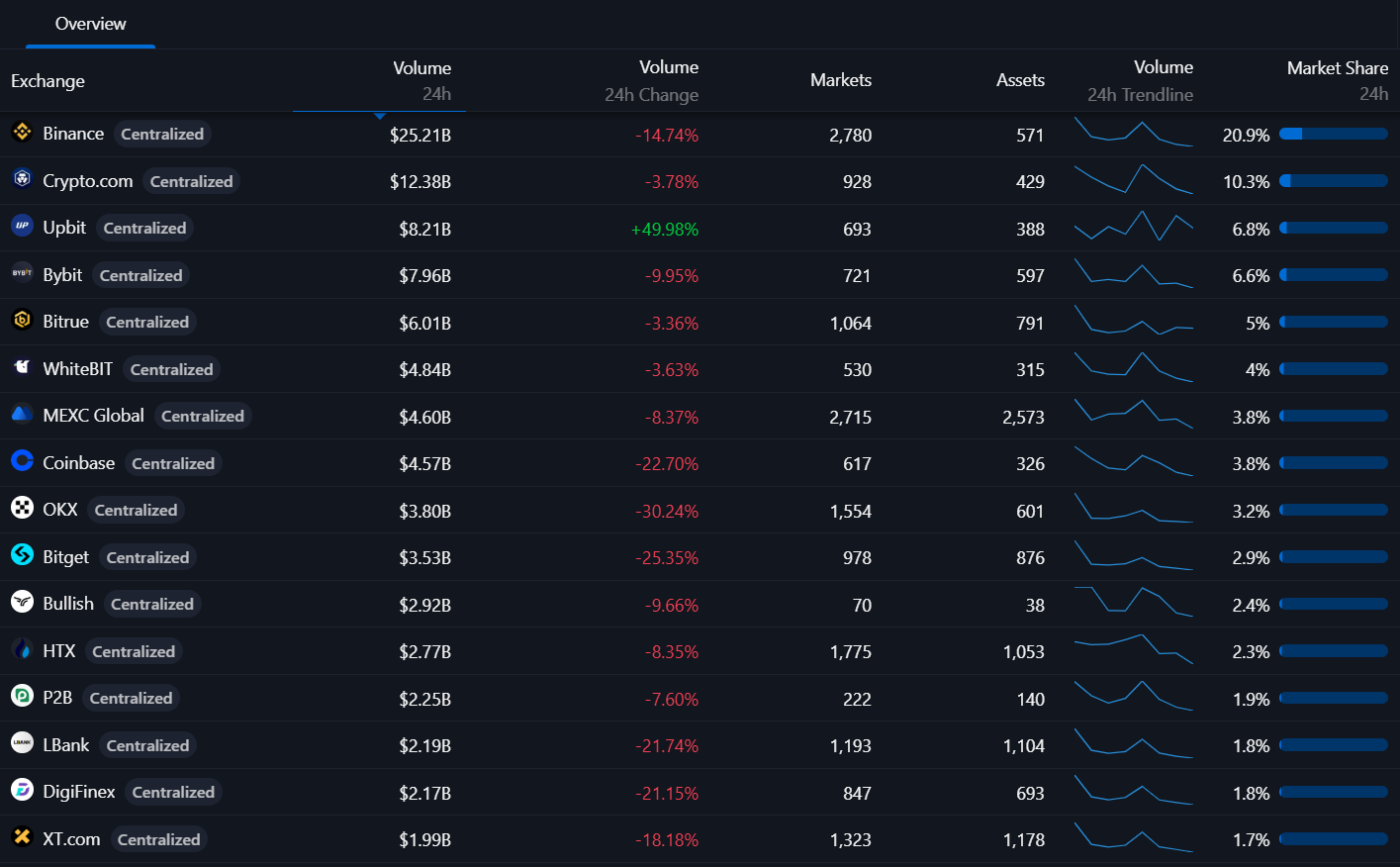Click the OKX logo icon
Viewport: 1400px width, 867px height.
[x=22, y=508]
